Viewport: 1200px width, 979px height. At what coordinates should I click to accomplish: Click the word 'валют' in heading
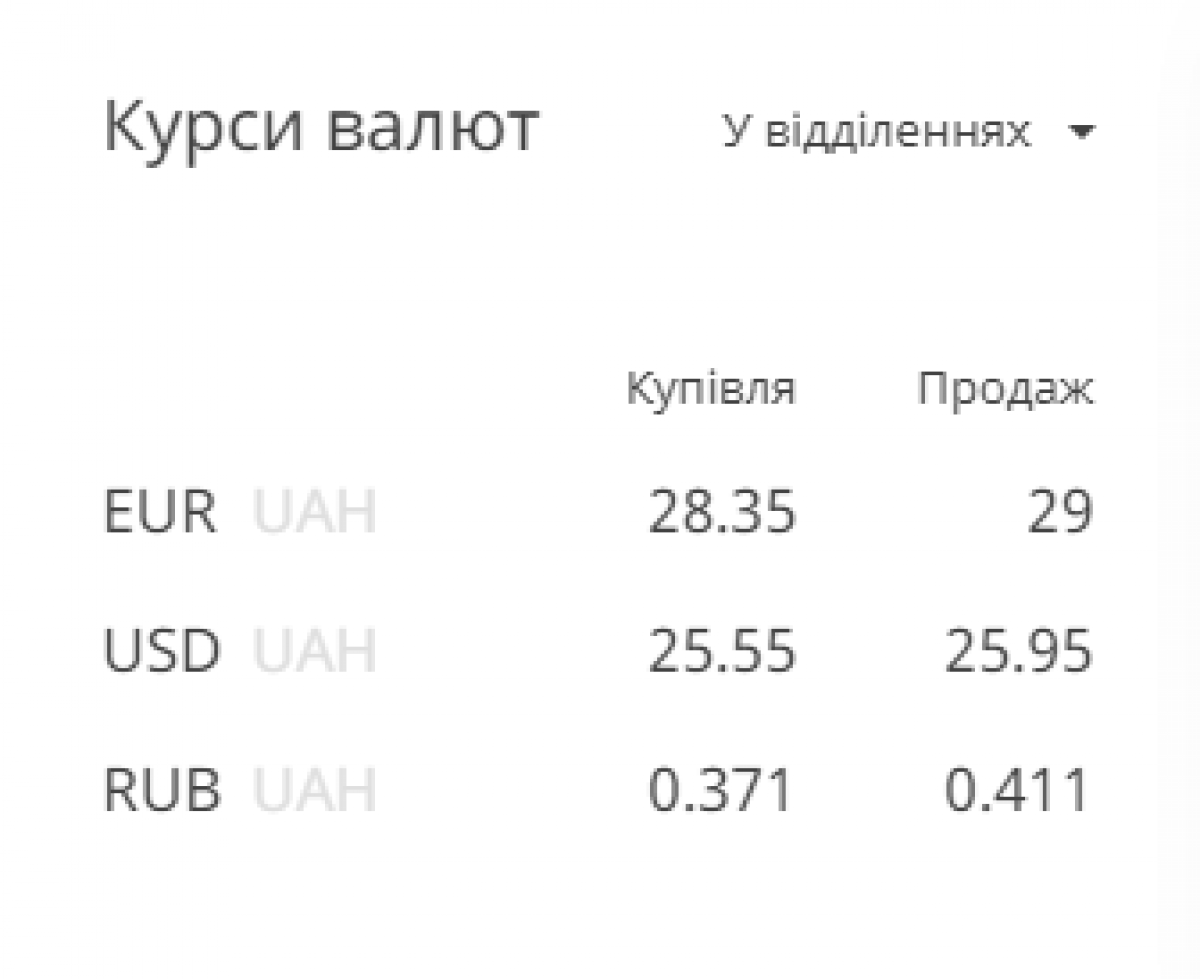point(433,130)
